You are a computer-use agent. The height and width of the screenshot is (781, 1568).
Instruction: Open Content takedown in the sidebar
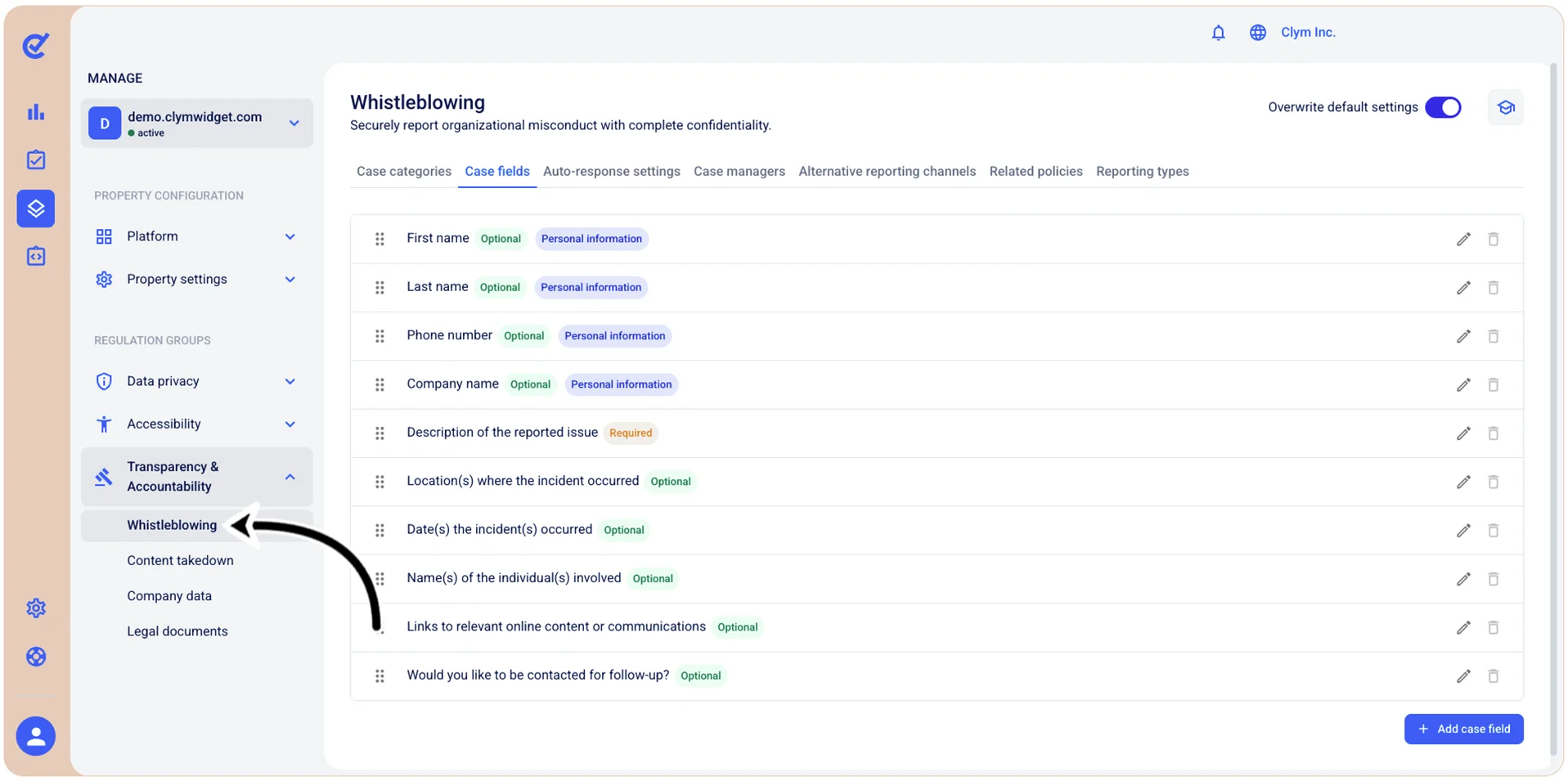[x=180, y=560]
